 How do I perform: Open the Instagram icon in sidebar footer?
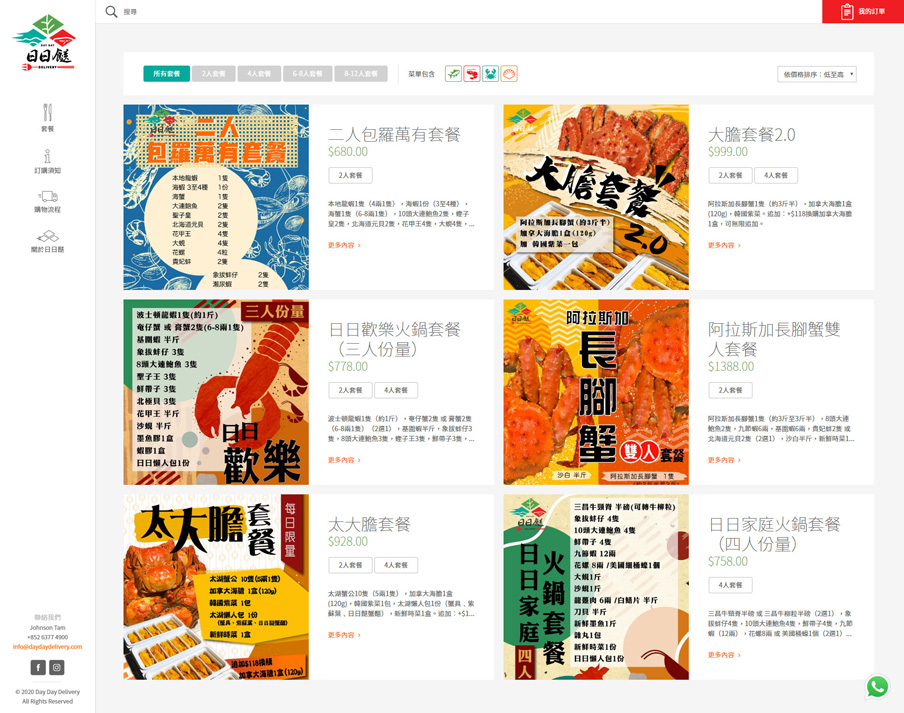[x=57, y=667]
